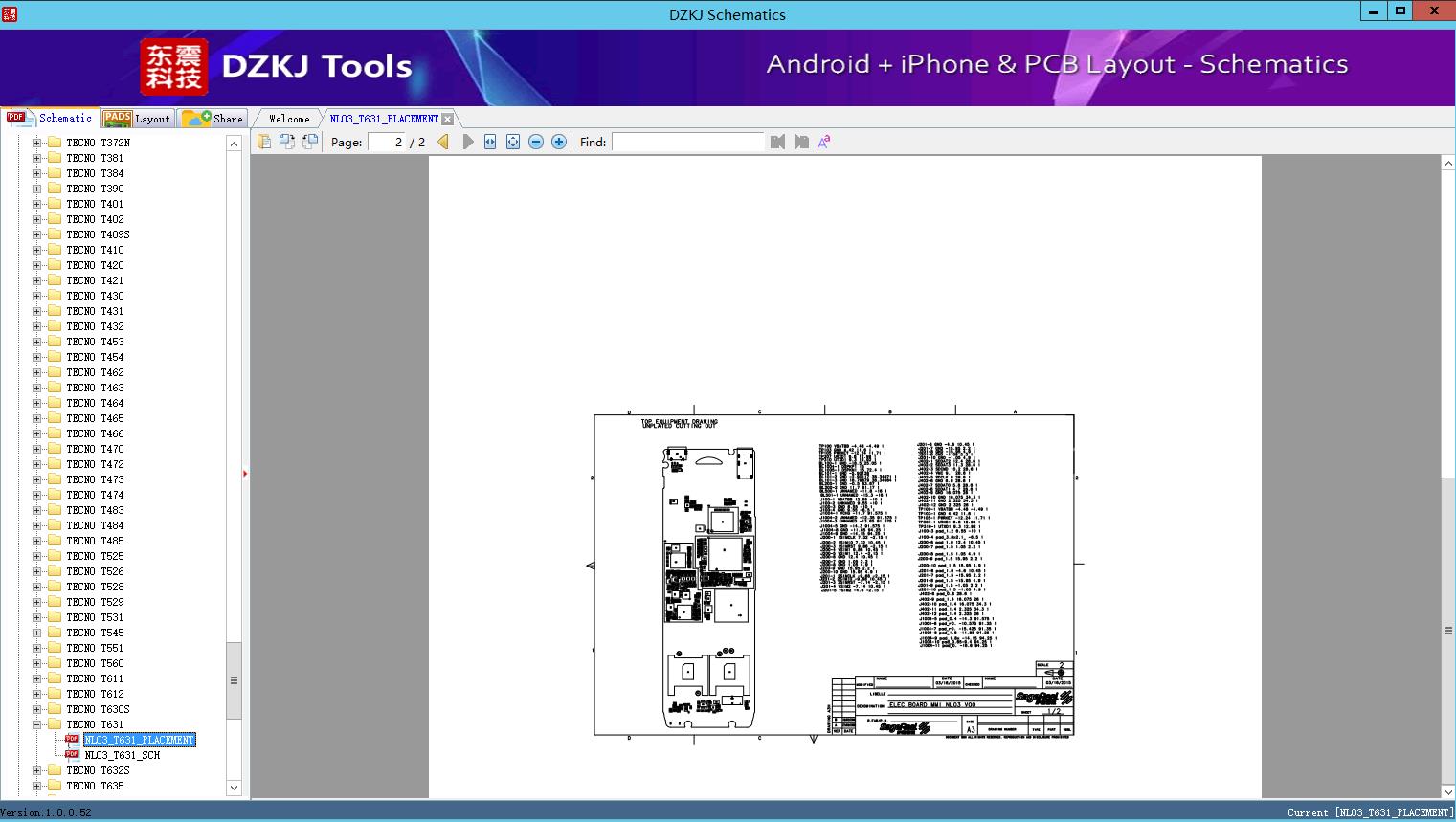This screenshot has height=822, width=1456.
Task: Close the NL03_T631_PLACEMENT tab
Action: click(448, 119)
